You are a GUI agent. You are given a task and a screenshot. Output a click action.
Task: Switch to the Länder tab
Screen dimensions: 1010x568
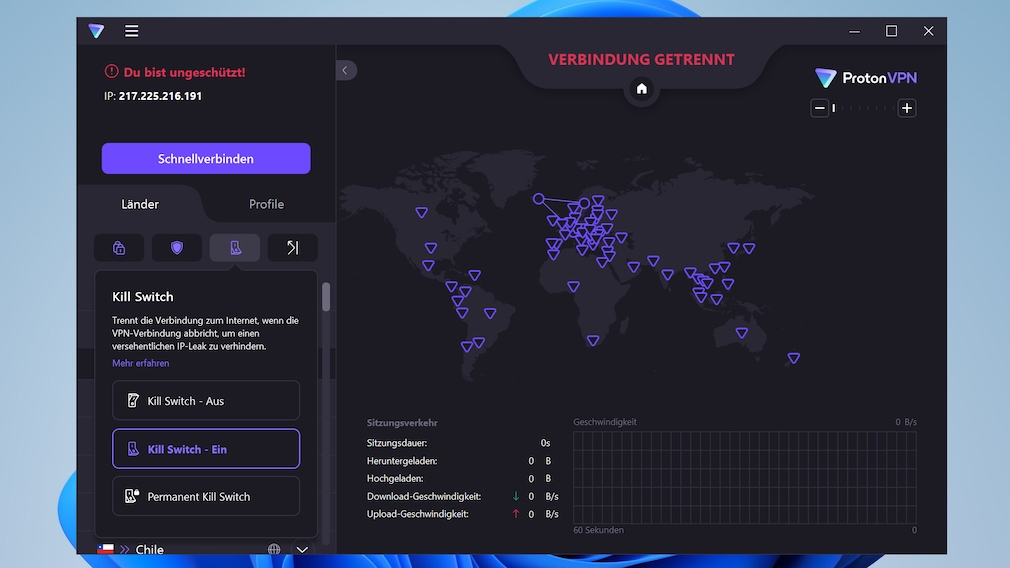140,204
